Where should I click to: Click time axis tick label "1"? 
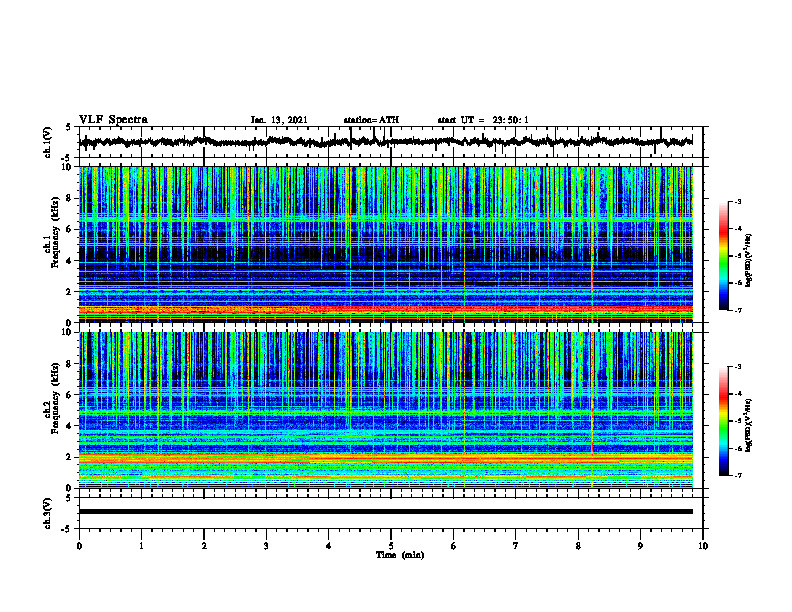click(x=141, y=546)
